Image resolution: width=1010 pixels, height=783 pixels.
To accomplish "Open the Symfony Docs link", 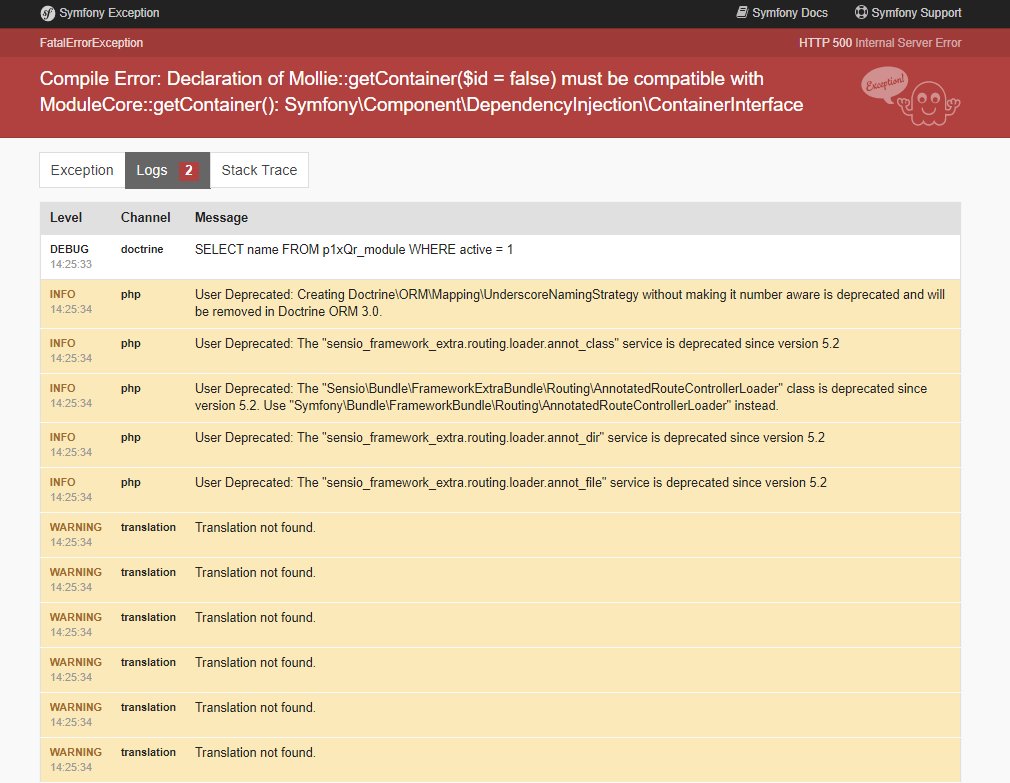I will 782,13.
